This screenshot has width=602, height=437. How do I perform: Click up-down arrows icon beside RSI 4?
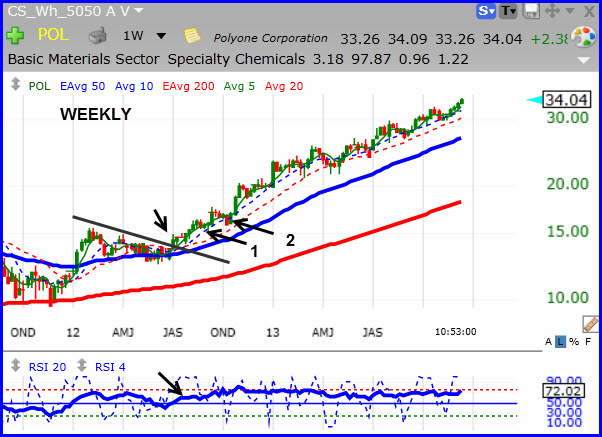[x=82, y=365]
